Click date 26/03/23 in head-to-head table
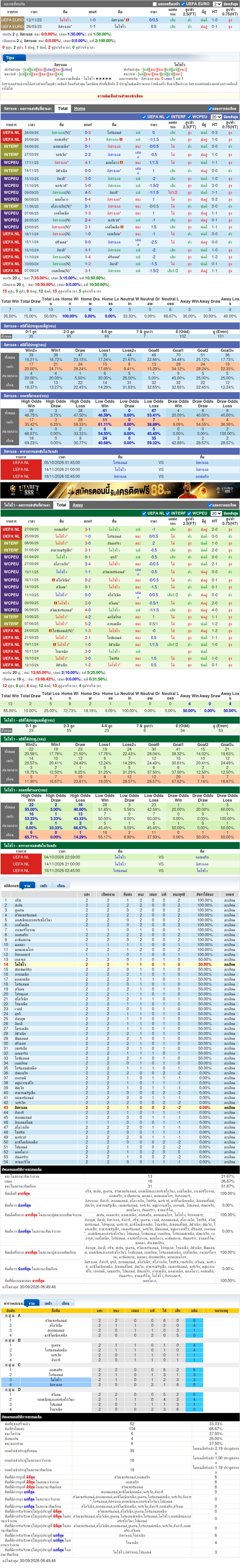This screenshot has height=1568, width=240. [34, 27]
